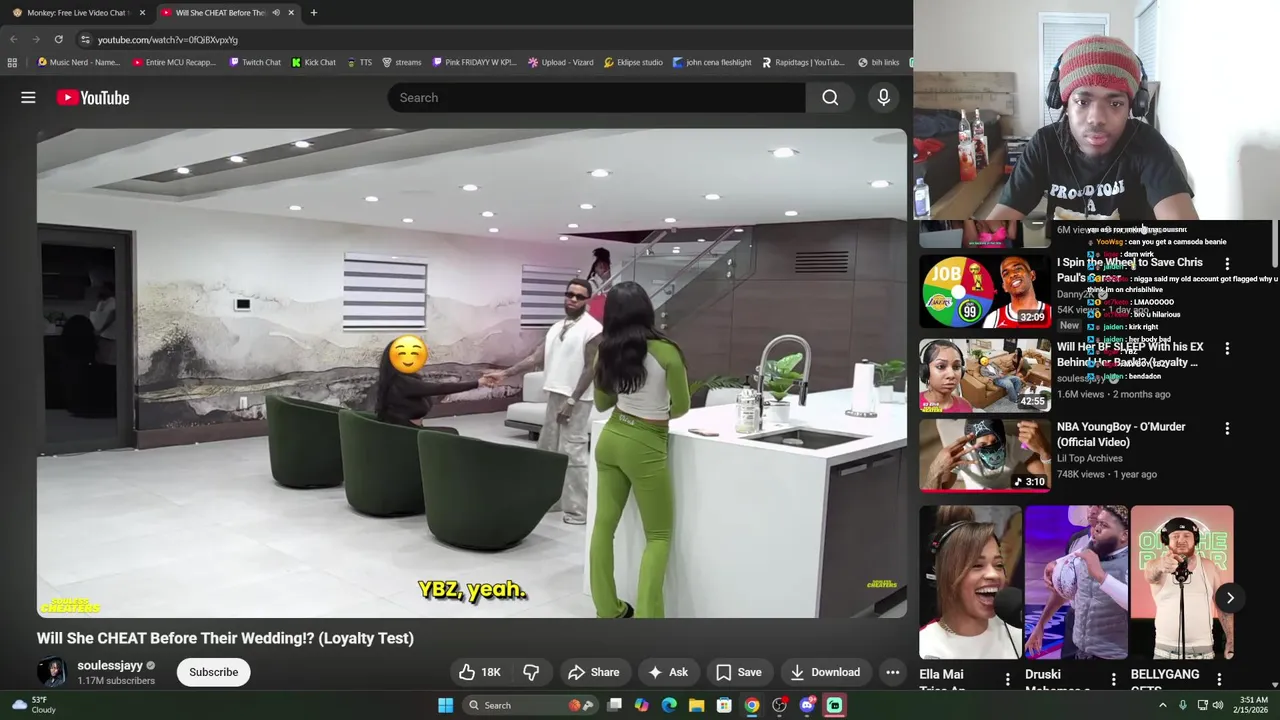Viewport: 1280px width, 720px height.
Task: Open soulessjayy channel name link
Action: coord(110,665)
